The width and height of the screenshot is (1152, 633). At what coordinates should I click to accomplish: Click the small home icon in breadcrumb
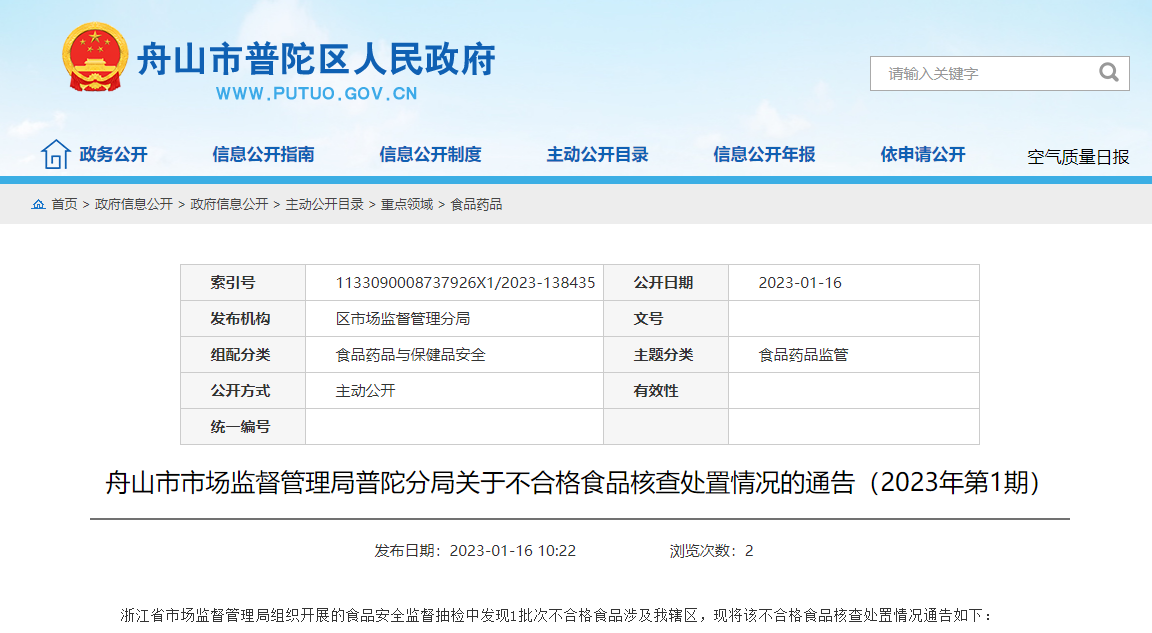[x=38, y=204]
